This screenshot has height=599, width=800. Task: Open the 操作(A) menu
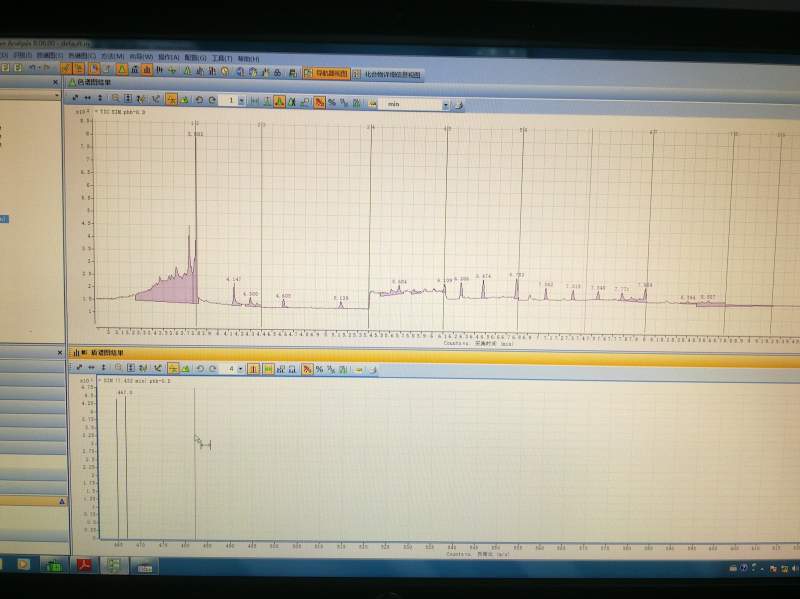point(168,57)
